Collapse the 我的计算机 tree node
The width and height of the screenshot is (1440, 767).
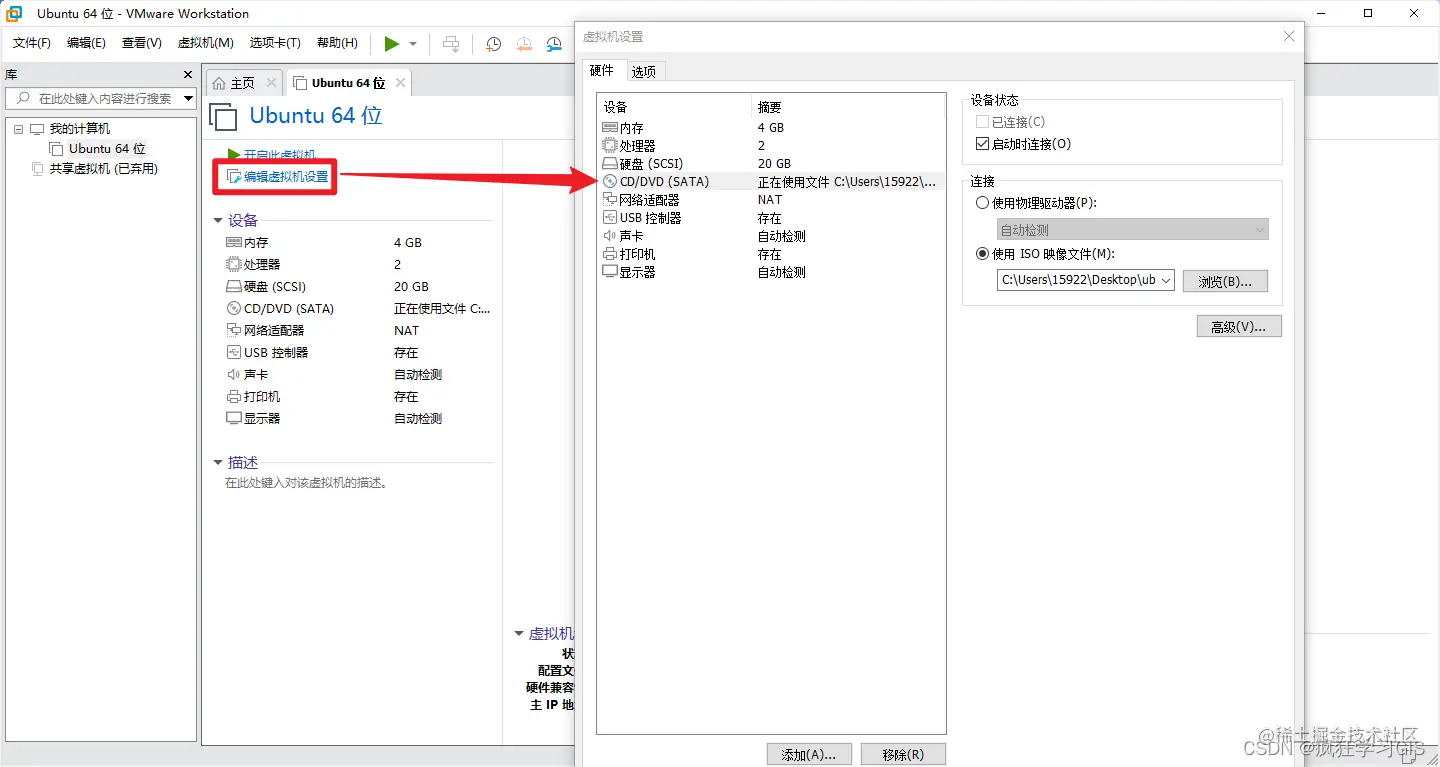18,129
